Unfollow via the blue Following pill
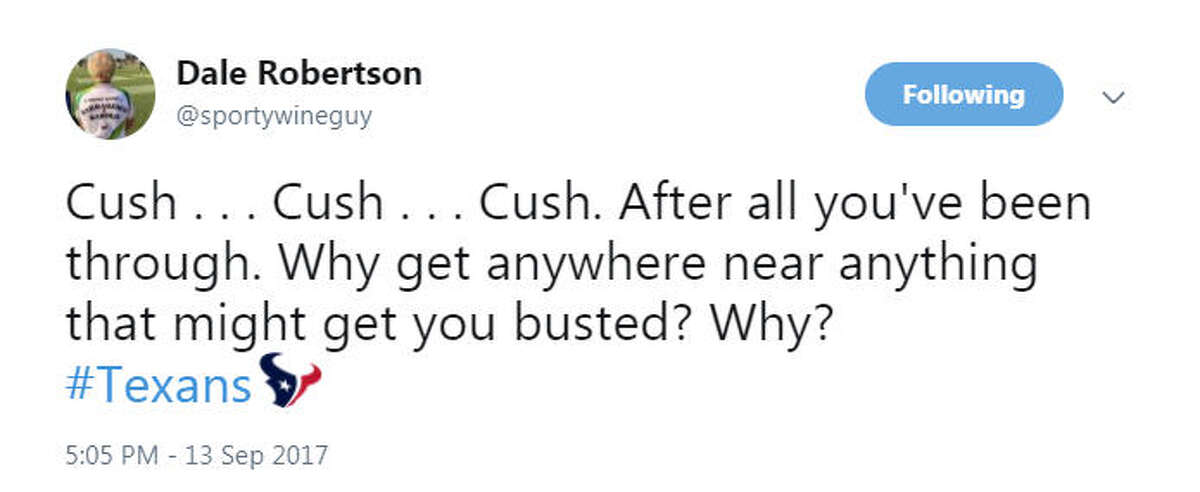 (x=963, y=95)
